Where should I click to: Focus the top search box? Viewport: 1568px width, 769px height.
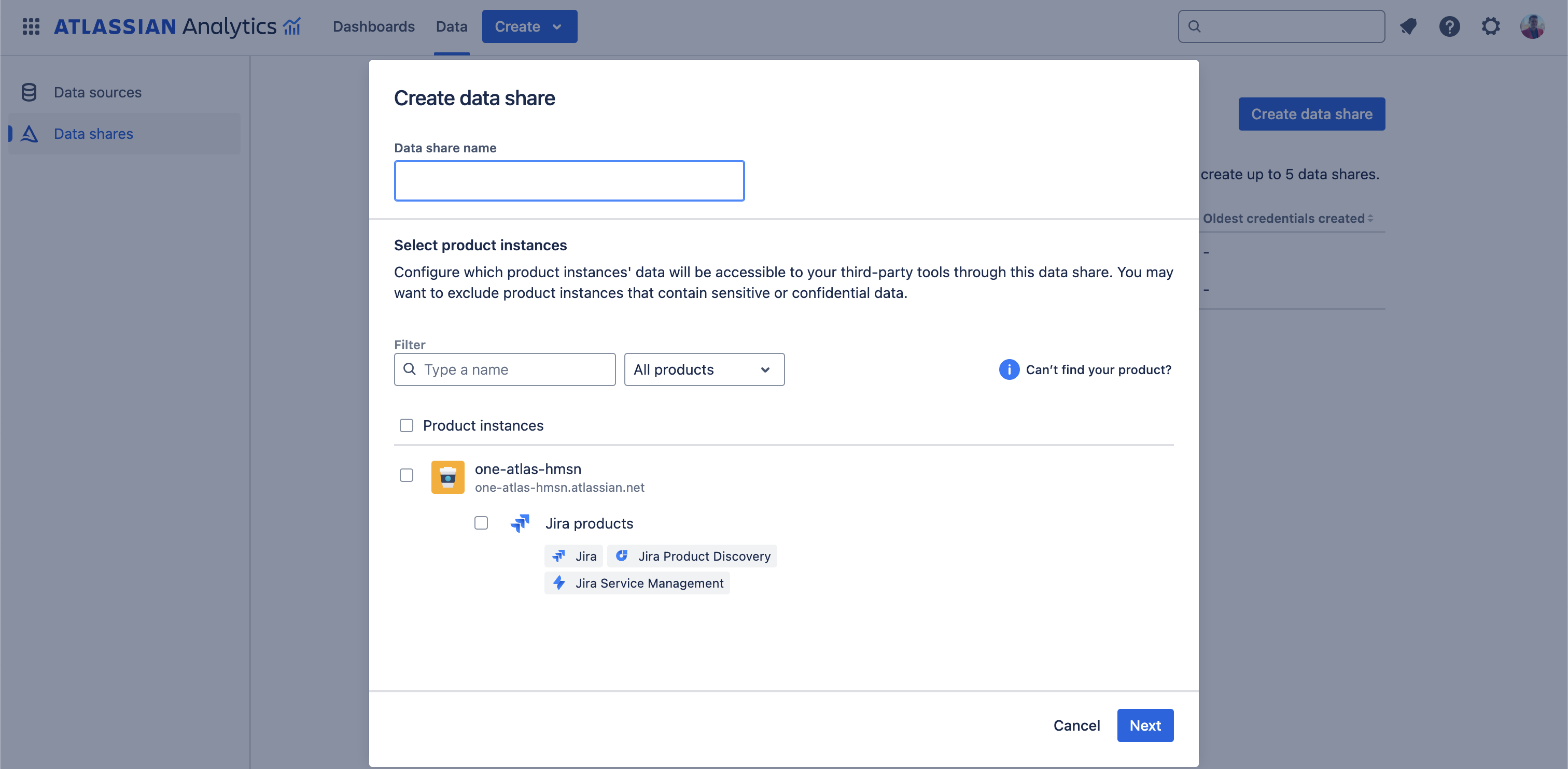point(1281,26)
